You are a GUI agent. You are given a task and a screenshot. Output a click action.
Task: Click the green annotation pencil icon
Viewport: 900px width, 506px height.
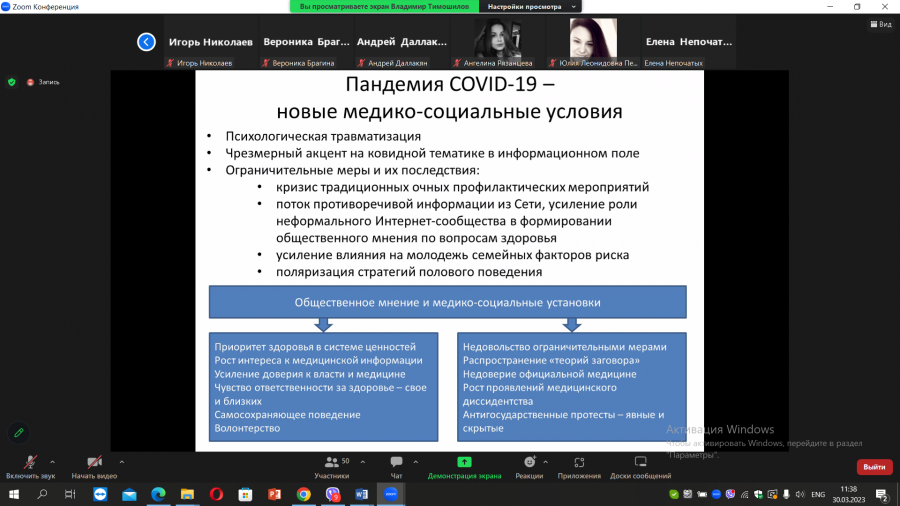[x=18, y=433]
